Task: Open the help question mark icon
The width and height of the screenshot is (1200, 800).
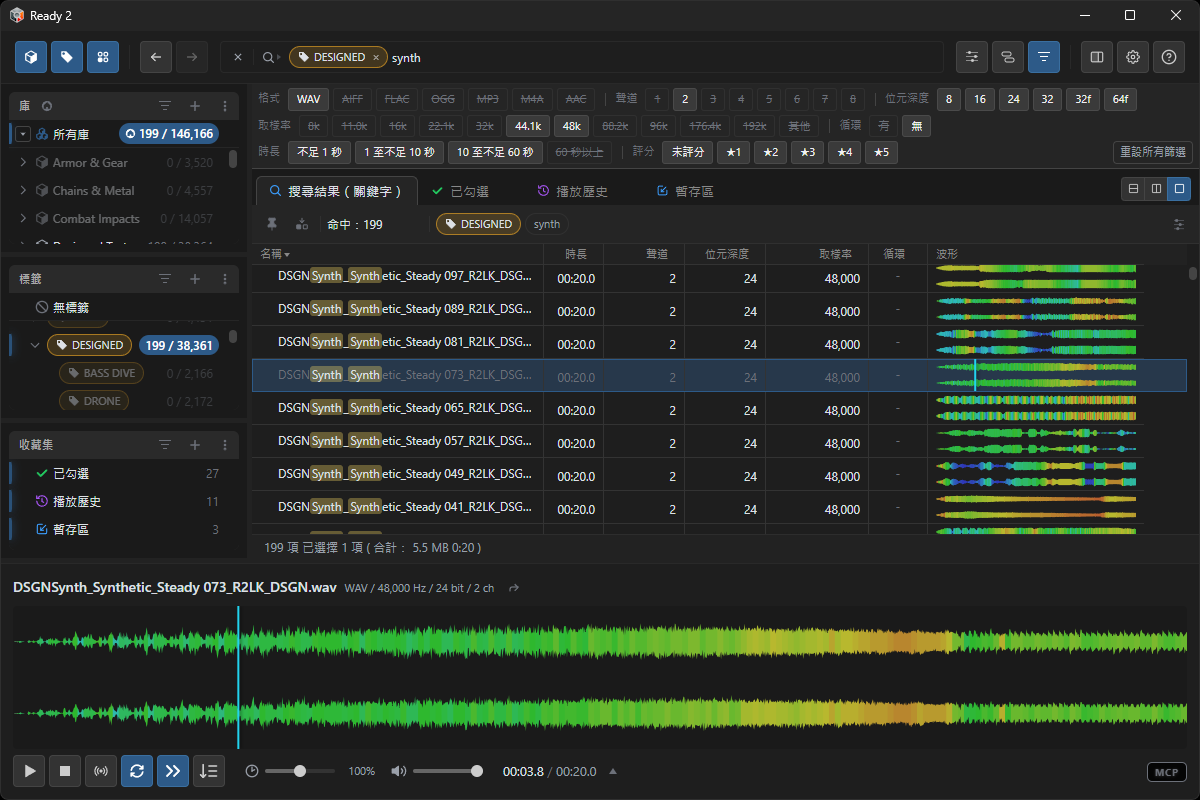Action: (x=1169, y=57)
